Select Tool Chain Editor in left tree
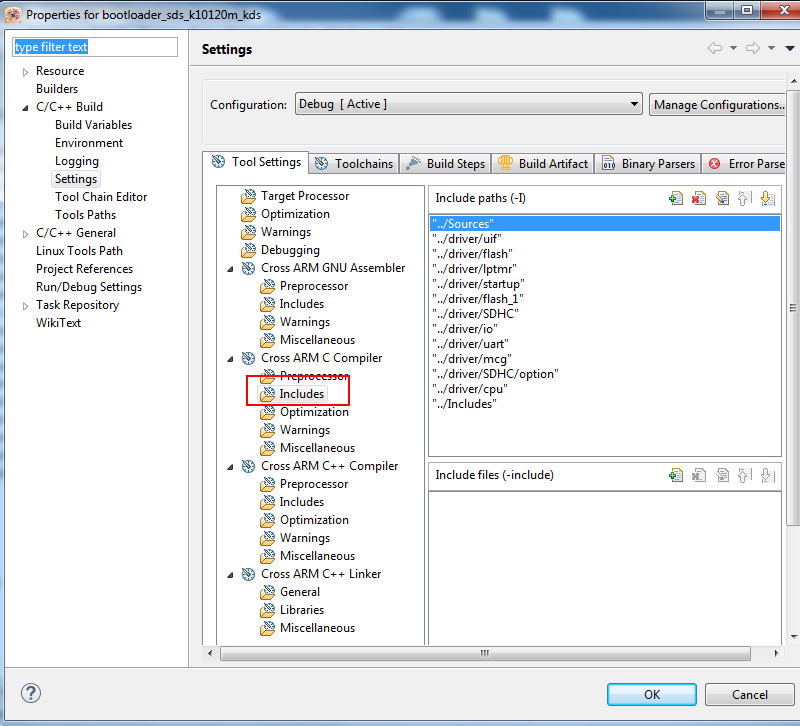The width and height of the screenshot is (800, 726). 101,197
